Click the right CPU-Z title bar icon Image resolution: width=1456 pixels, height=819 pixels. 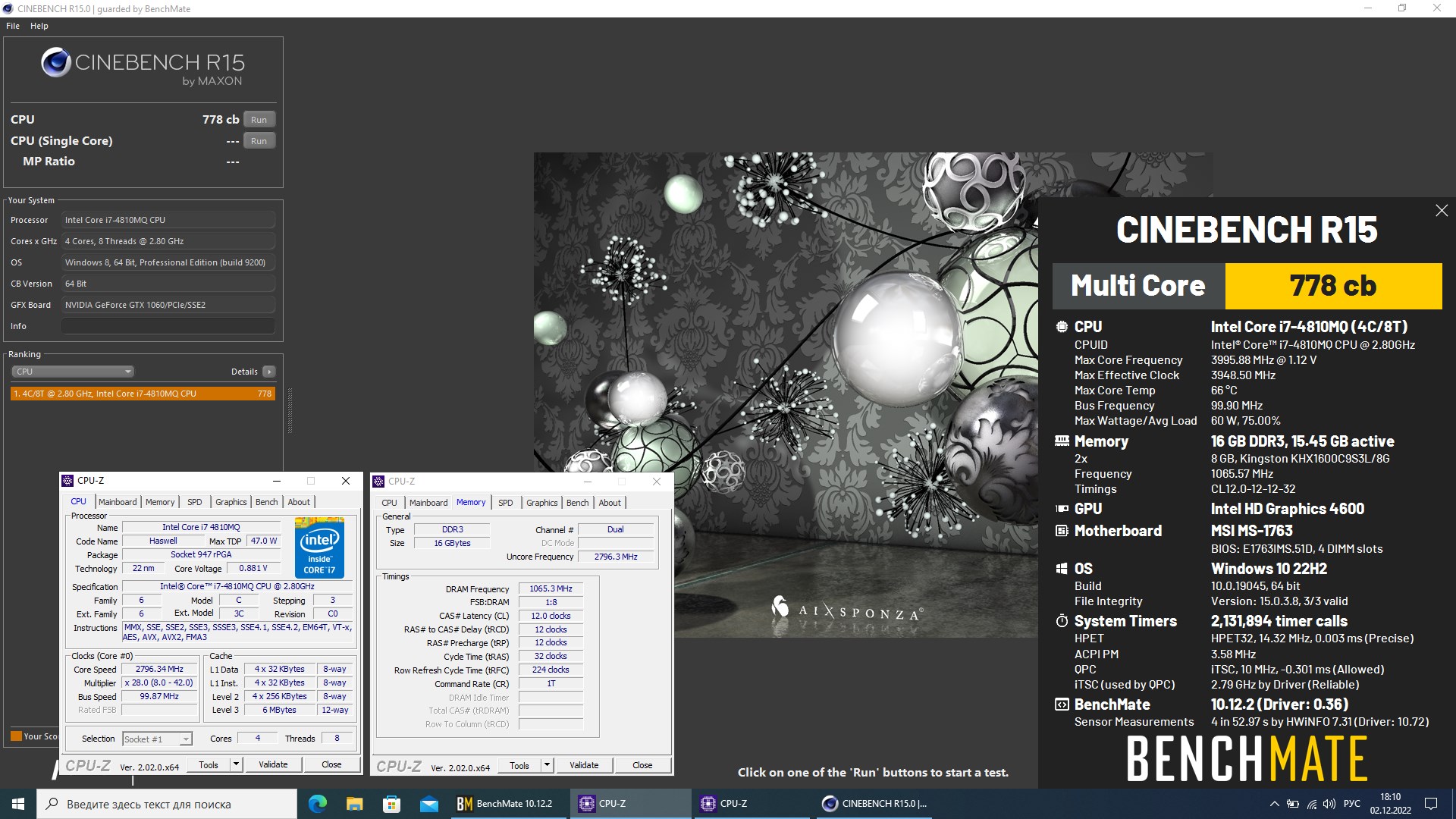coord(378,482)
